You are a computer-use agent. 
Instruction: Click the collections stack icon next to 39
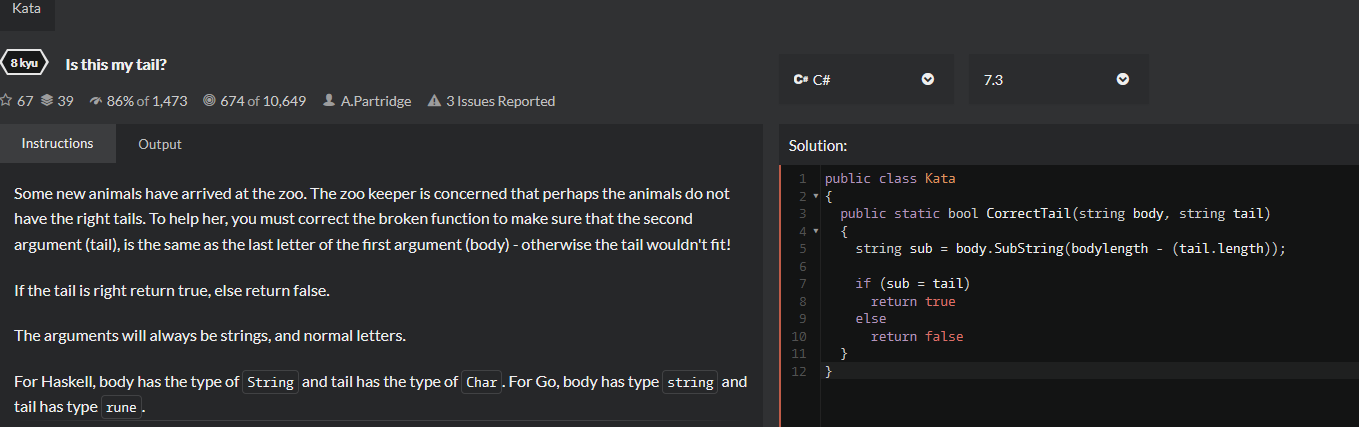coord(47,101)
